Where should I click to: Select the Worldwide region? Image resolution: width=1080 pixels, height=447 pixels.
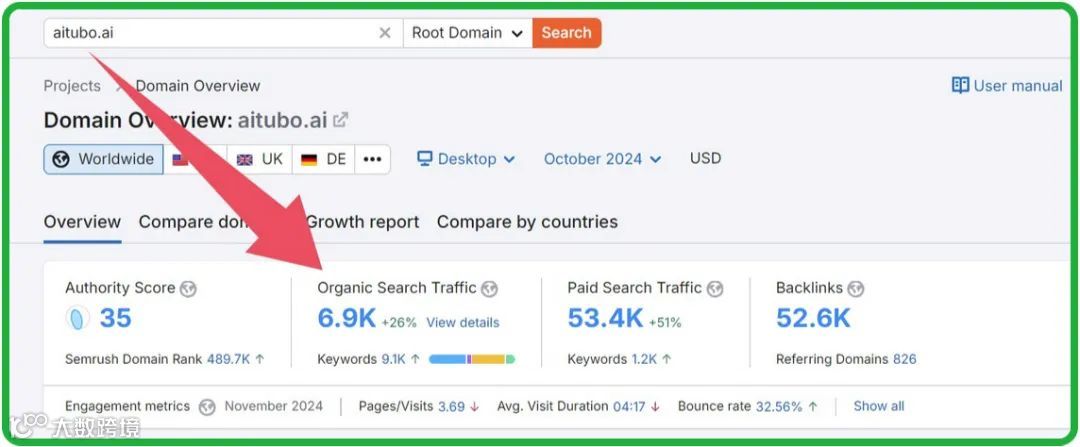[x=103, y=159]
